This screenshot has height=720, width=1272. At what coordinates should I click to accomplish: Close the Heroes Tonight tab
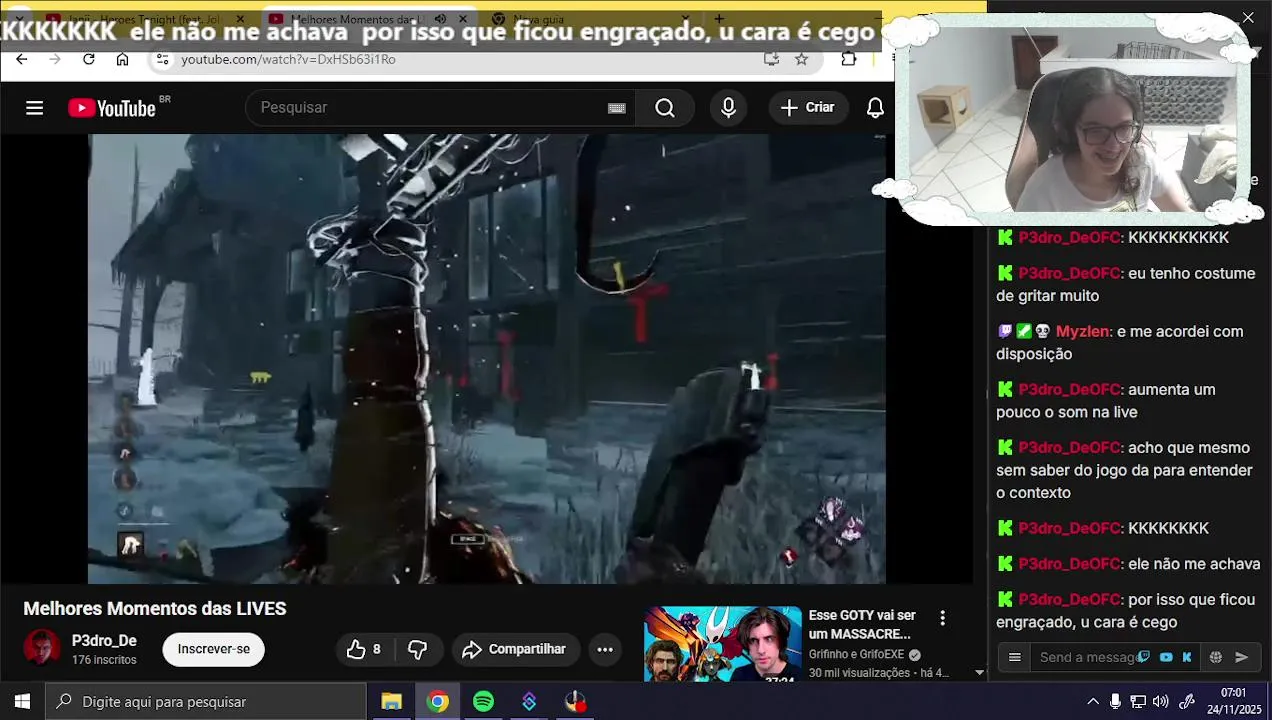point(241,19)
